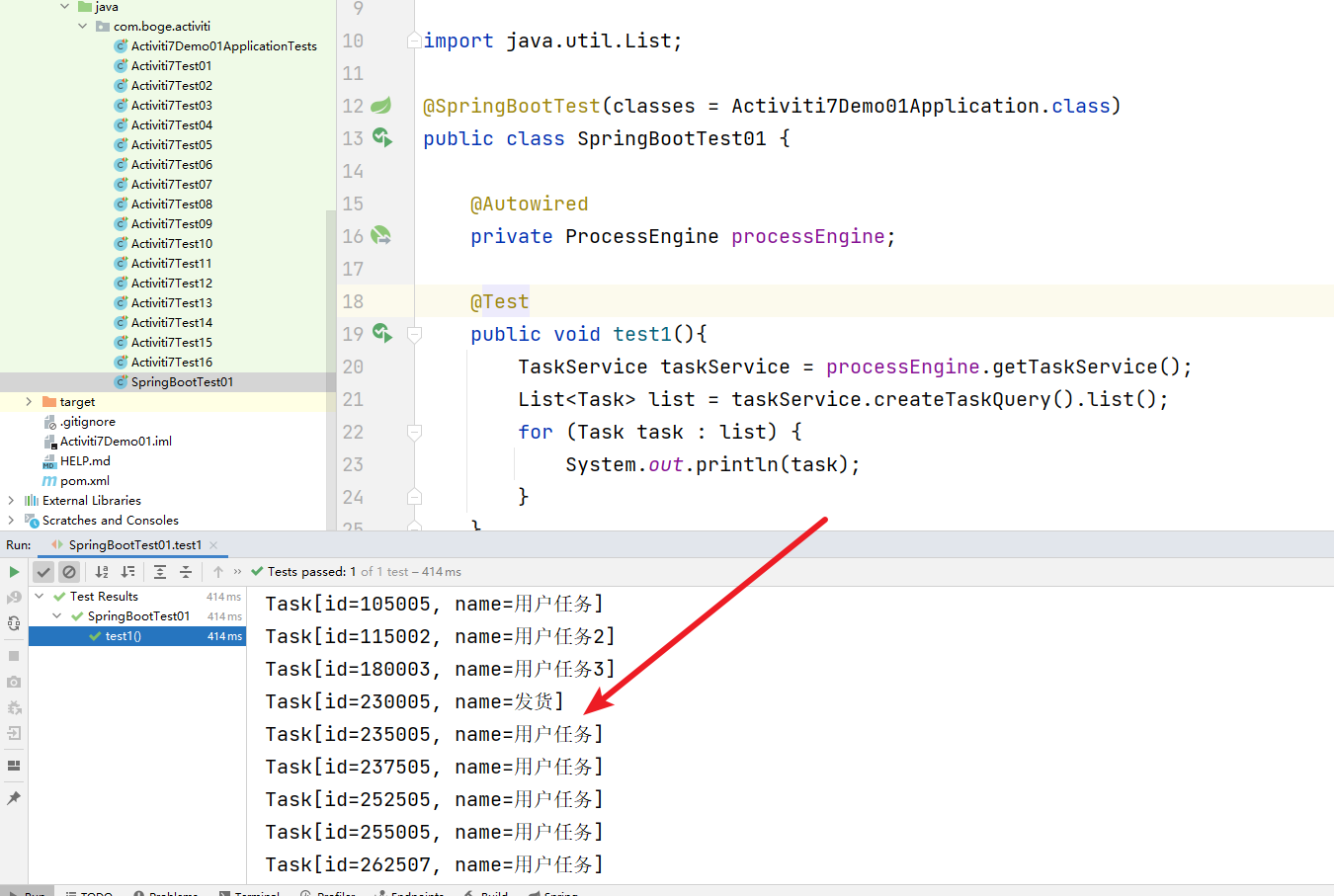
Task: Toggle fold marker on import line 10
Action: point(415,41)
